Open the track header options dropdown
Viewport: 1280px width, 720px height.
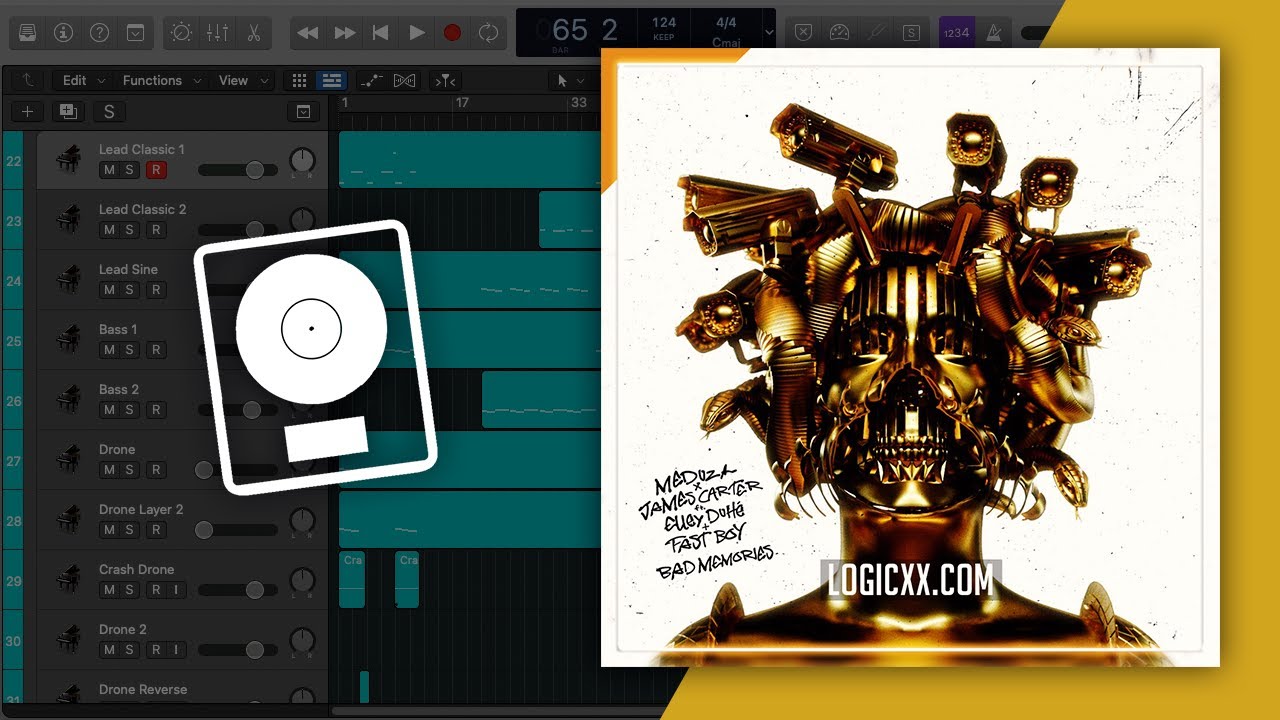pos(304,112)
